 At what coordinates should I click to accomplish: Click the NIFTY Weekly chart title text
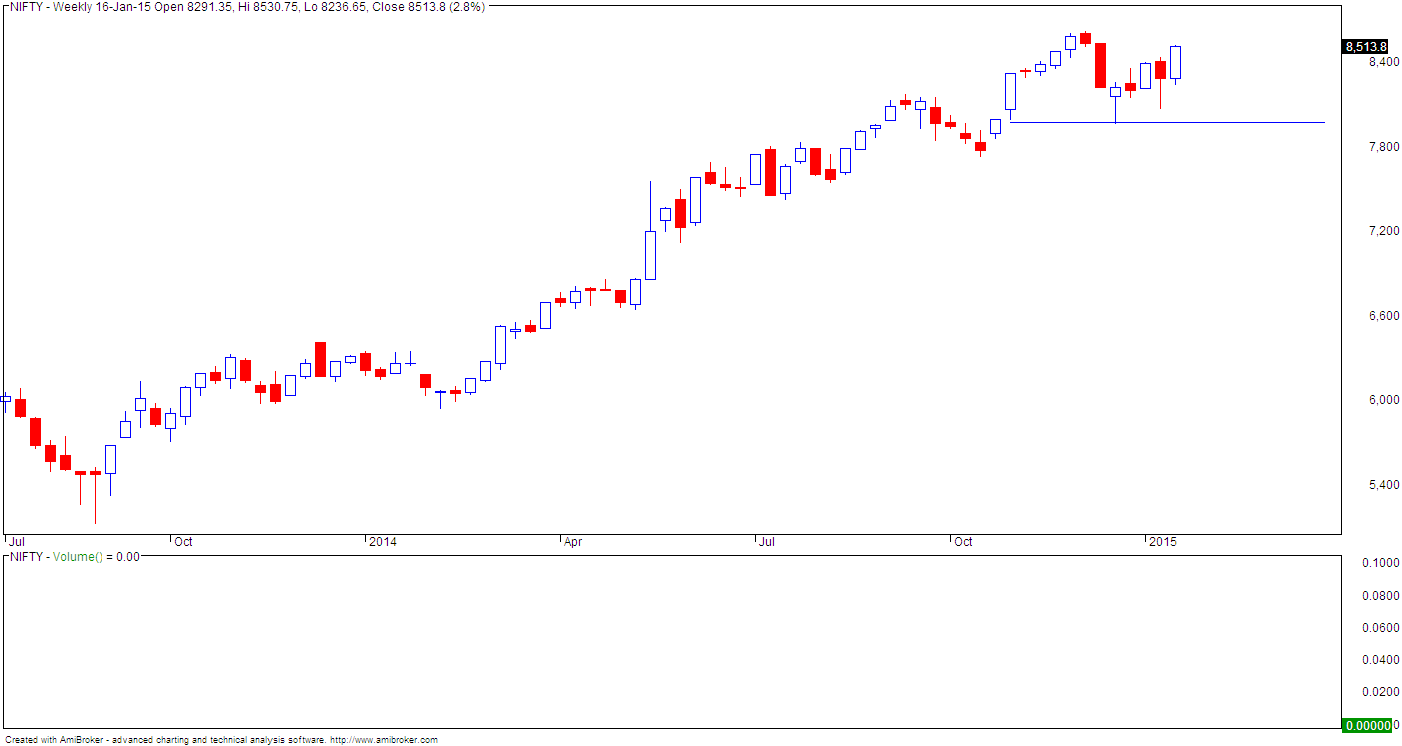click(x=247, y=6)
